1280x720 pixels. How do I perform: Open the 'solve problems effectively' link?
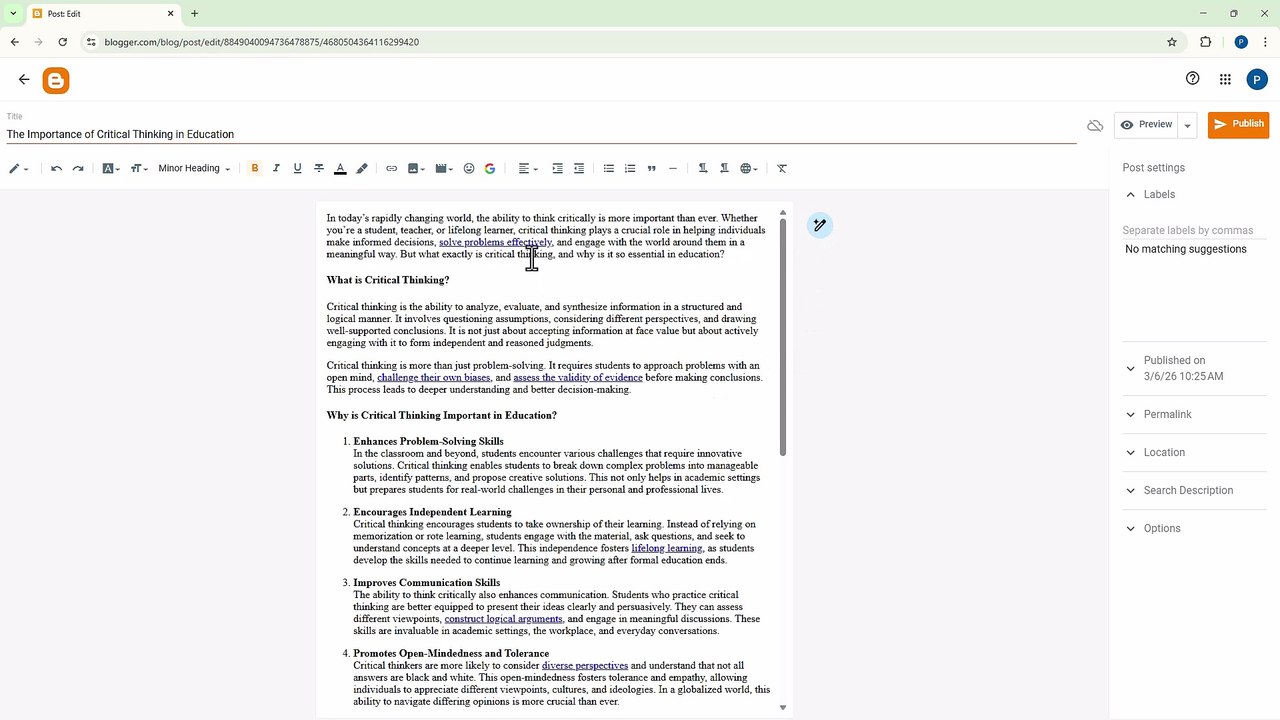495,242
